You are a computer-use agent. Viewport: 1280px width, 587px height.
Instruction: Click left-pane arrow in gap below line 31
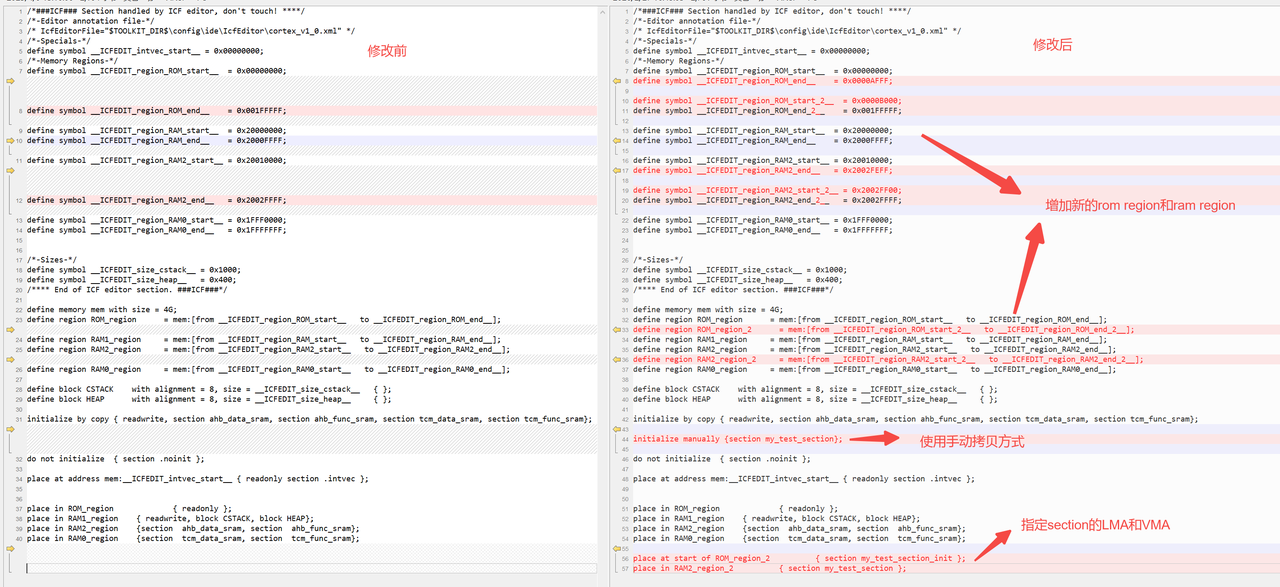(10, 428)
